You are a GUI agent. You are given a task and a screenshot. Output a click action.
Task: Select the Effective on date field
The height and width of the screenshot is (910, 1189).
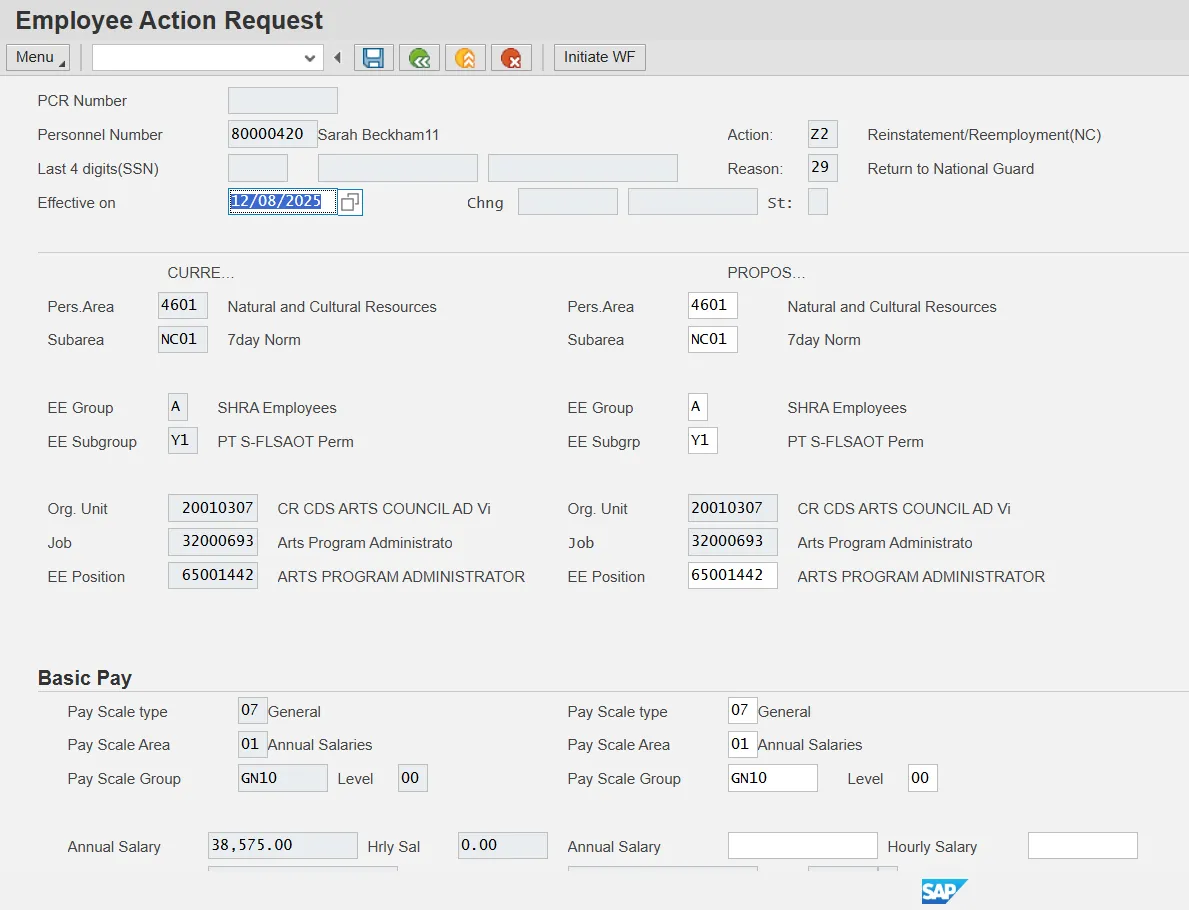[x=281, y=202]
